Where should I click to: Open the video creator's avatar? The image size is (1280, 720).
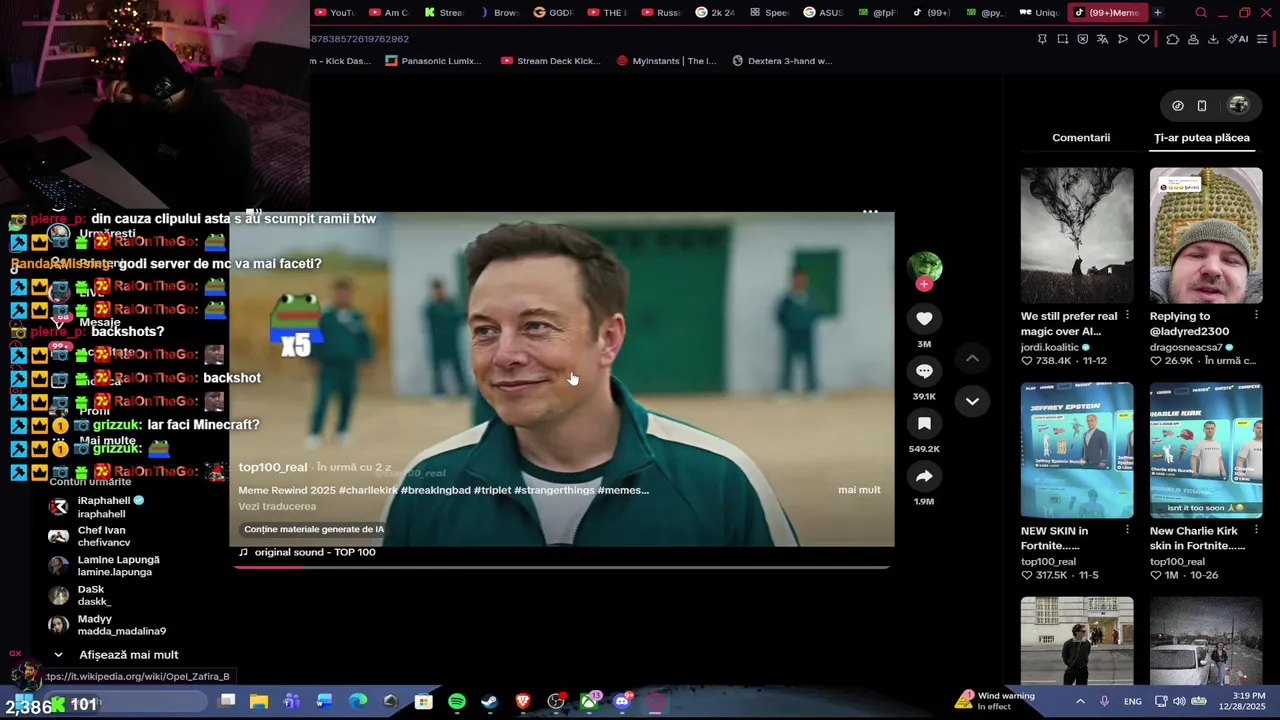[x=924, y=267]
